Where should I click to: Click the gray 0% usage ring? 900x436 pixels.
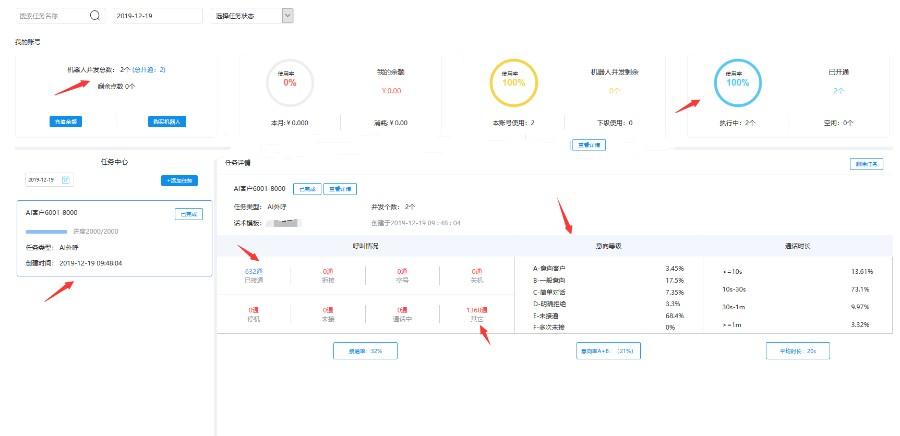click(290, 83)
